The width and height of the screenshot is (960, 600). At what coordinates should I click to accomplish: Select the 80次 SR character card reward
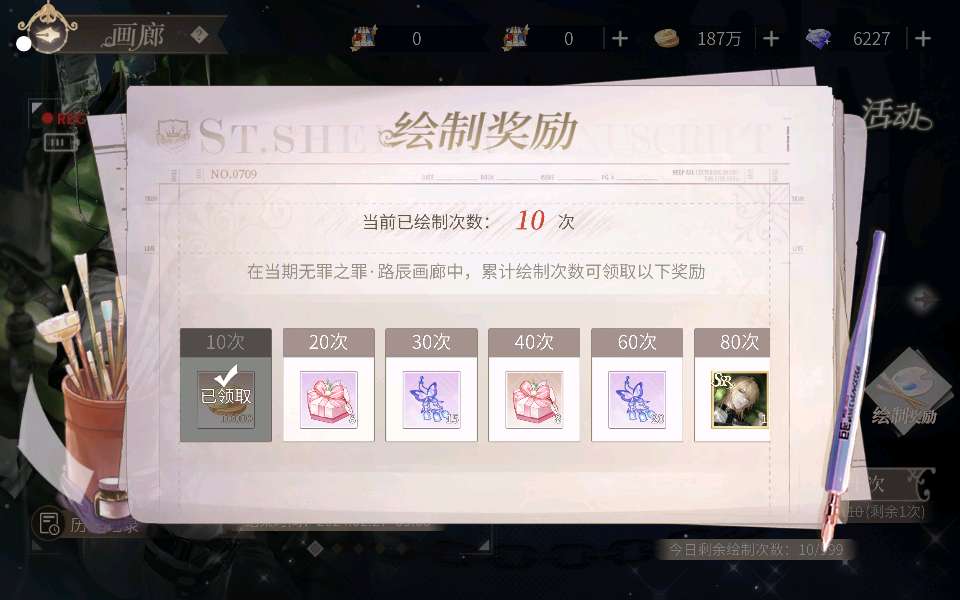739,400
